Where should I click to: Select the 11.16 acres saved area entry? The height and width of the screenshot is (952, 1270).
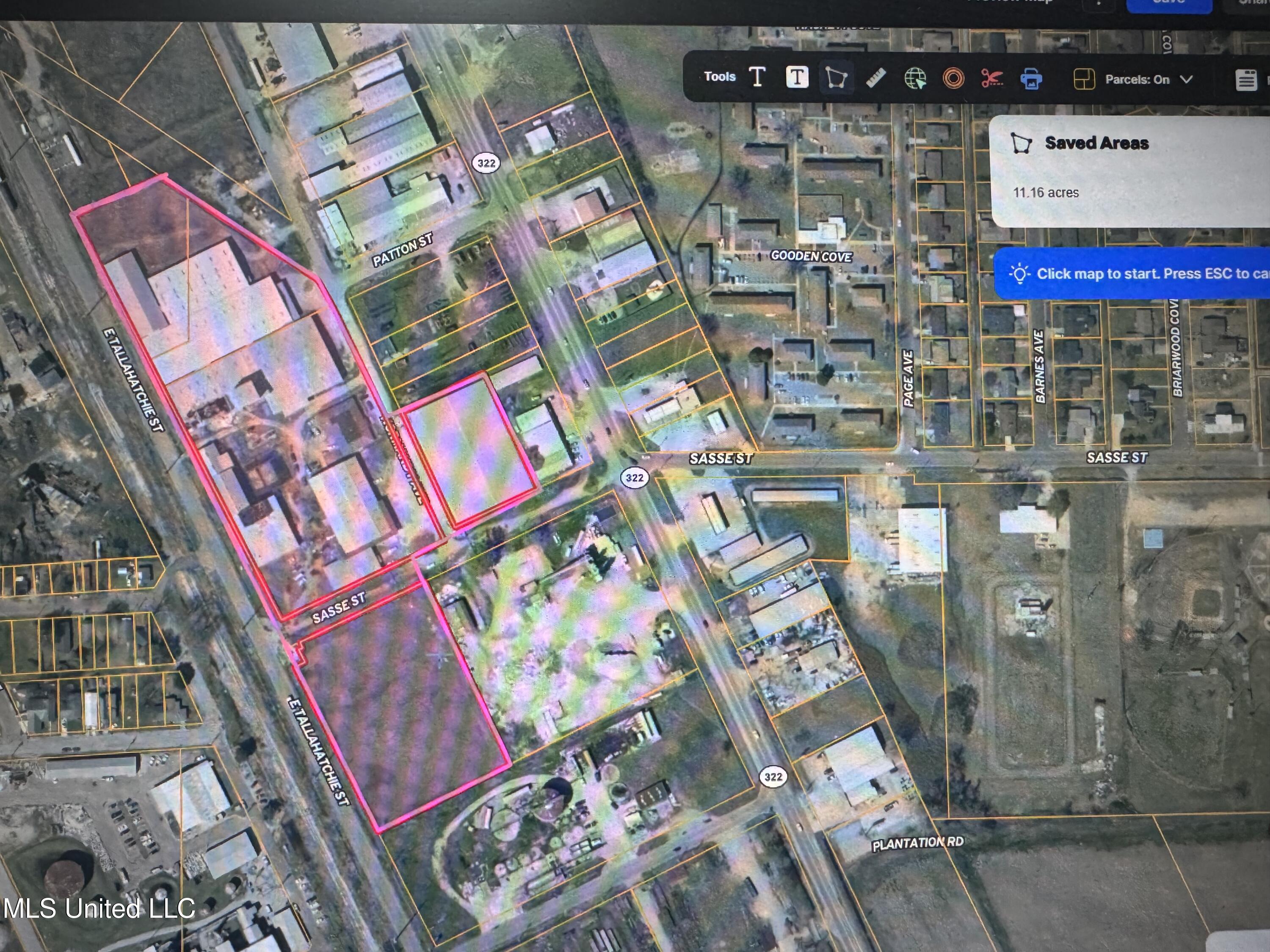coord(1046,193)
